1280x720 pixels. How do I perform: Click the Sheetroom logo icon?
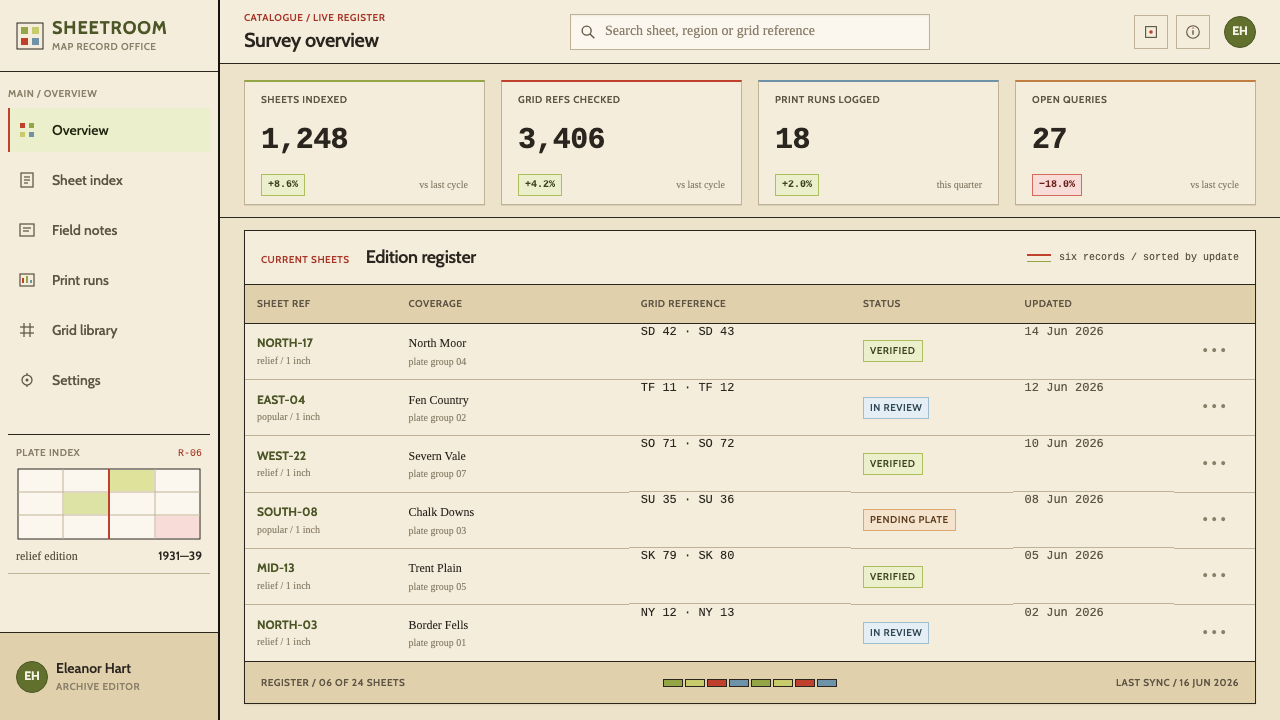click(x=30, y=36)
